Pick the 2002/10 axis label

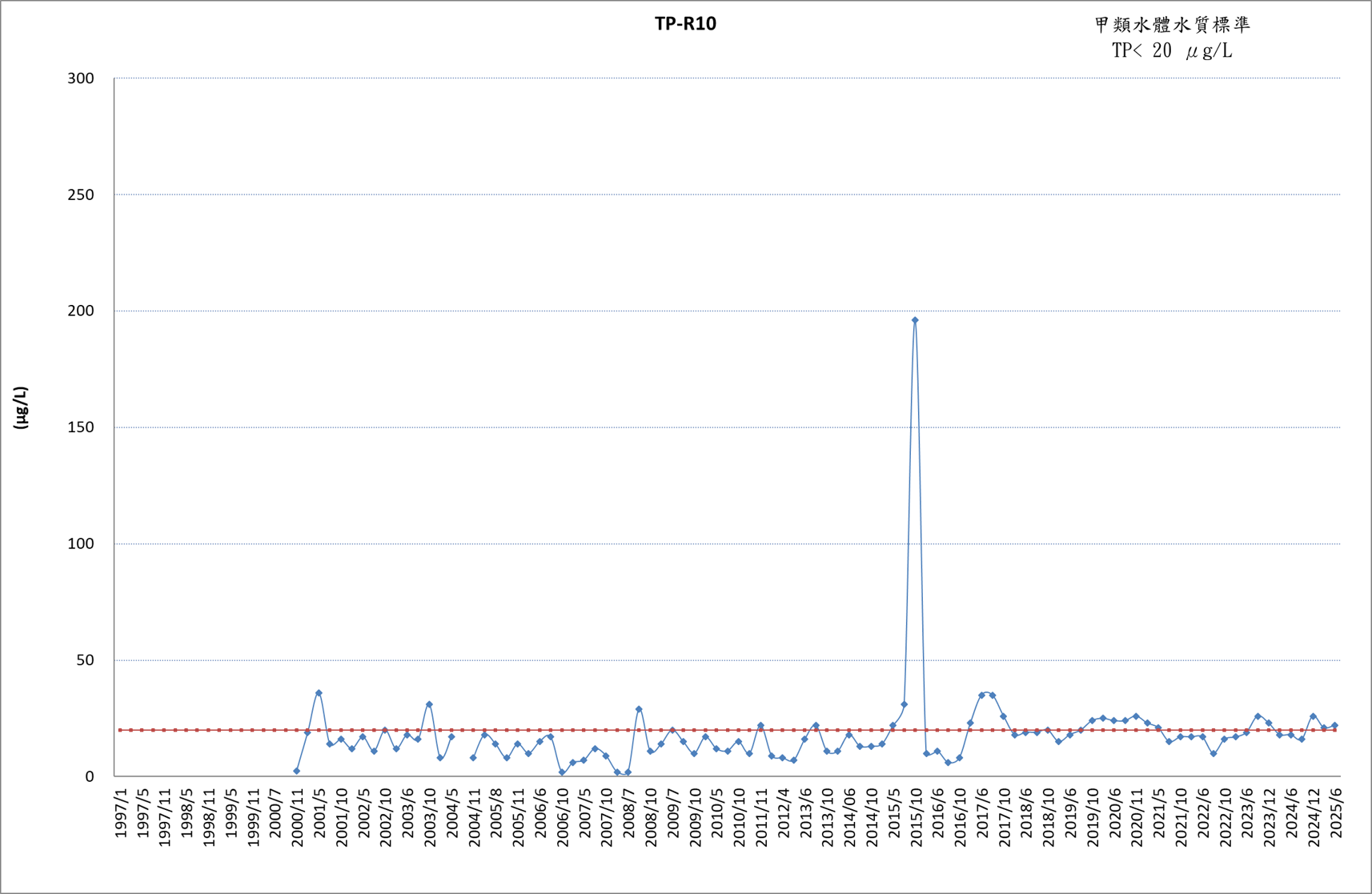386,817
